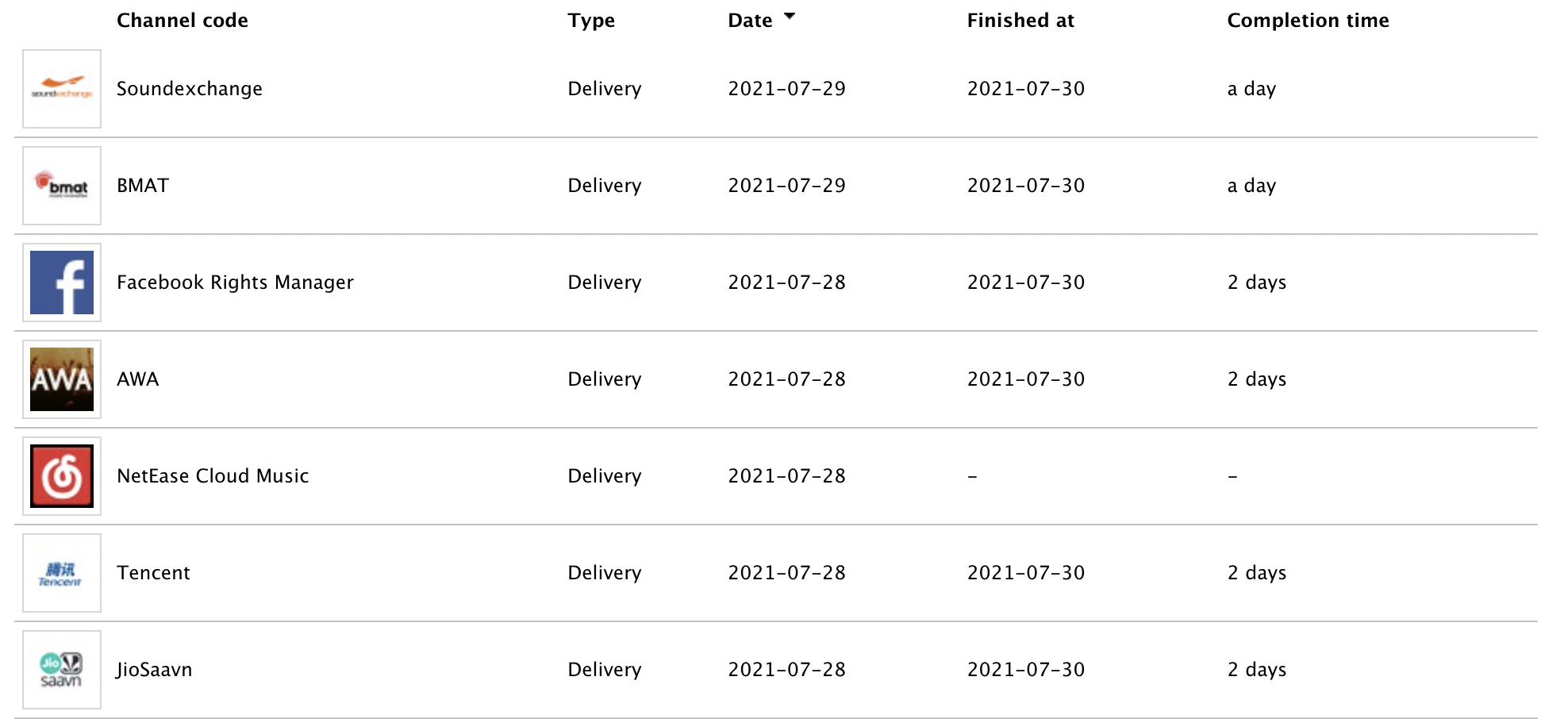
Task: Click the Type column header
Action: click(591, 21)
